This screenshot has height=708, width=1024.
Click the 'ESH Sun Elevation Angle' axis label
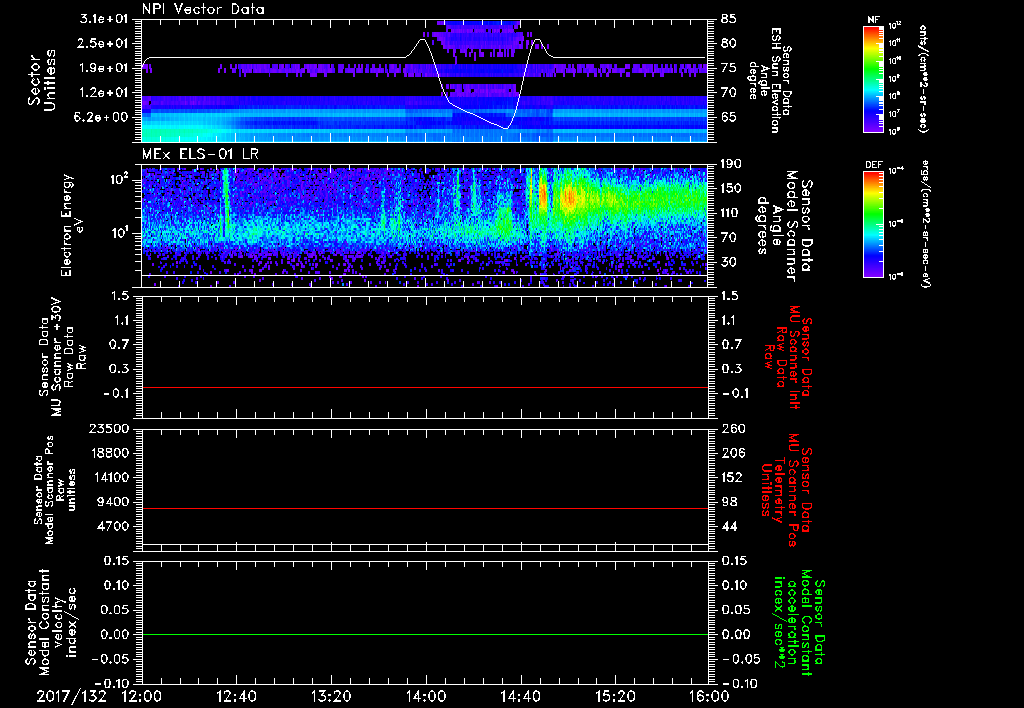[x=769, y=80]
